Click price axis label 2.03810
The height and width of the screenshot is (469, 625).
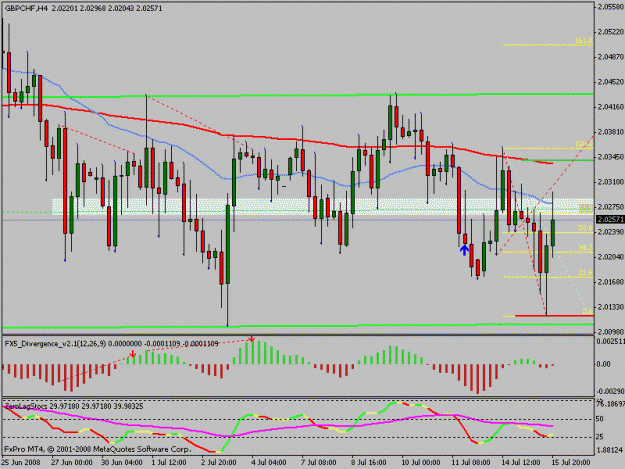(x=611, y=132)
